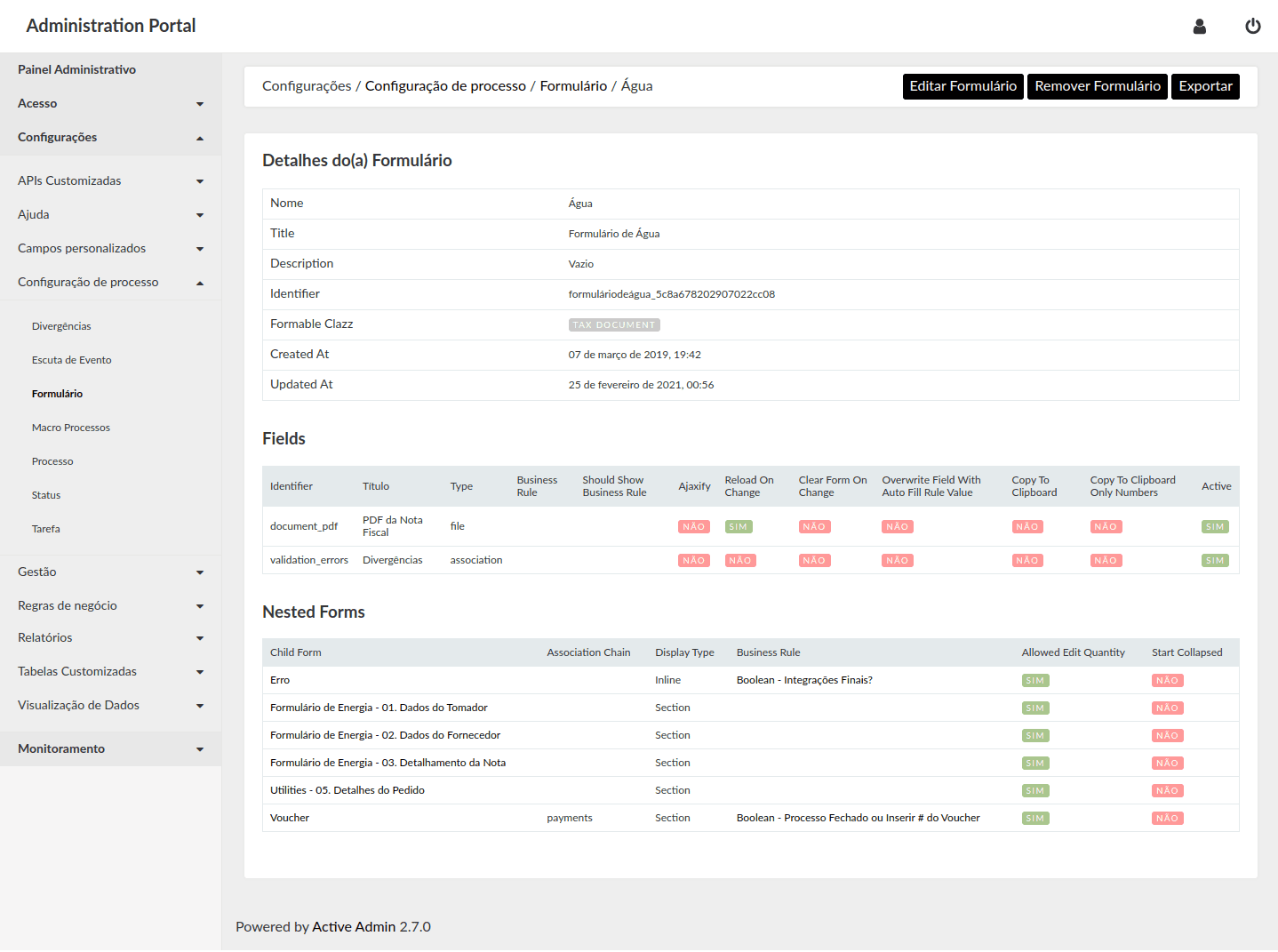The height and width of the screenshot is (952, 1278).
Task: Expand Tabelas Customizadas submenu arrow
Action: (x=200, y=672)
